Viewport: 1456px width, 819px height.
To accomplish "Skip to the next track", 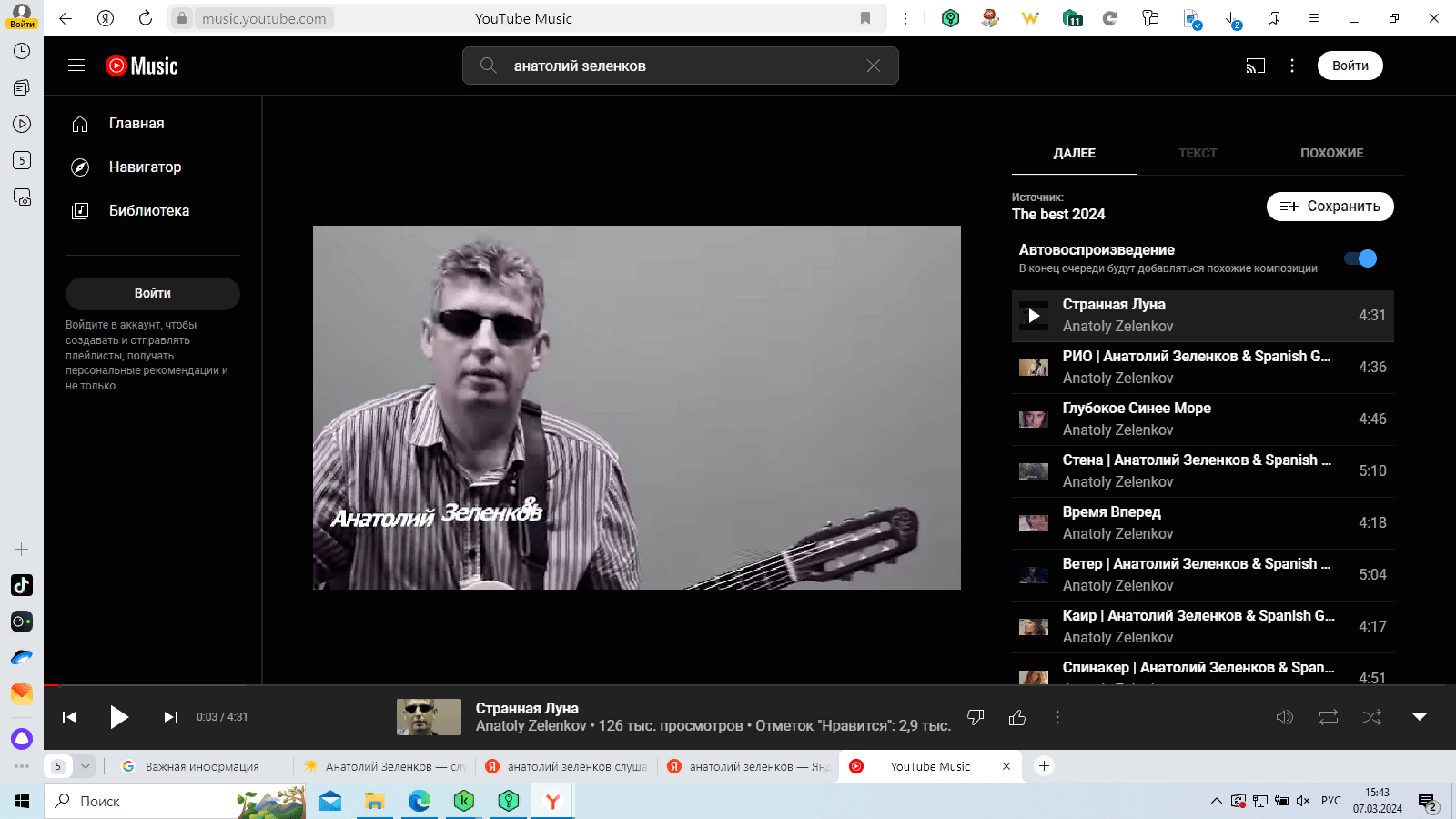I will (x=170, y=717).
